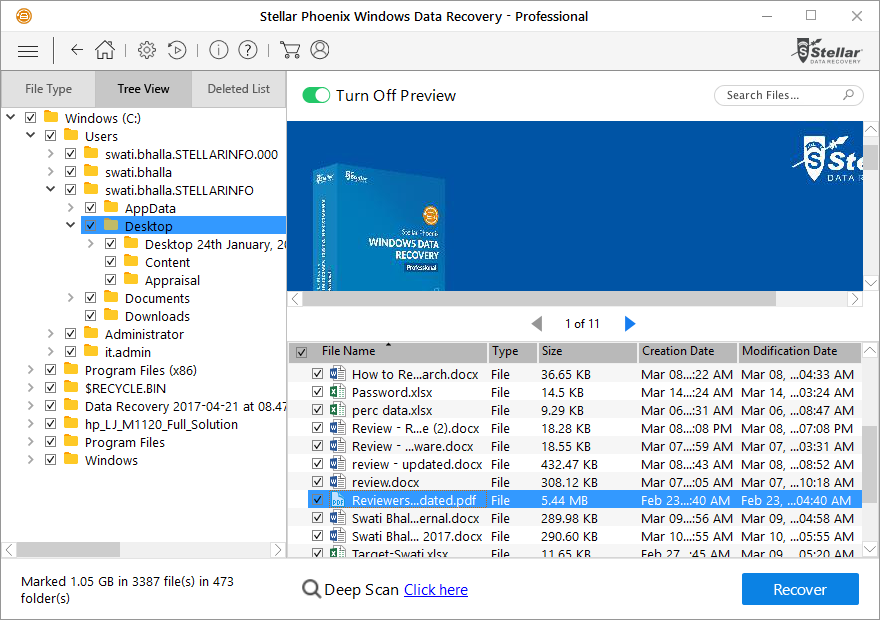This screenshot has height=620, width=880.
Task: Expand the Administrator folder node
Action: (x=51, y=334)
